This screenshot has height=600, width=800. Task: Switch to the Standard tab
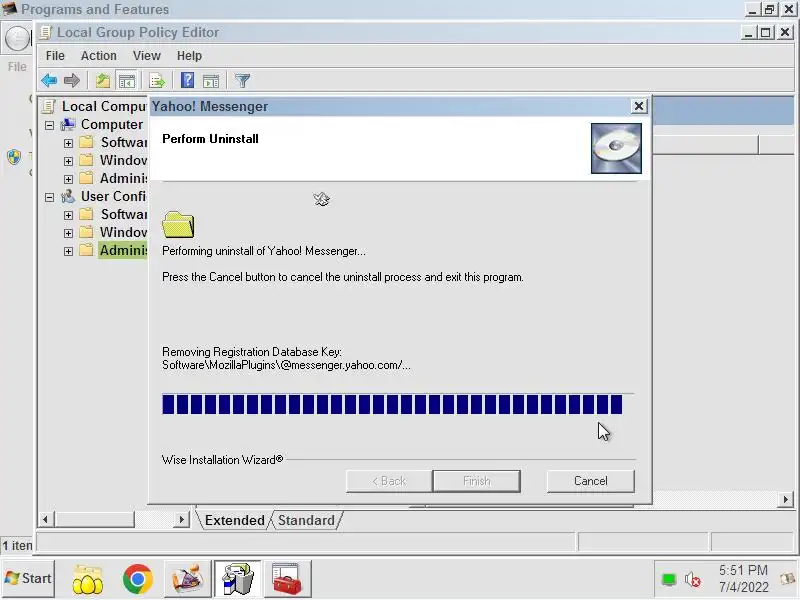306,520
